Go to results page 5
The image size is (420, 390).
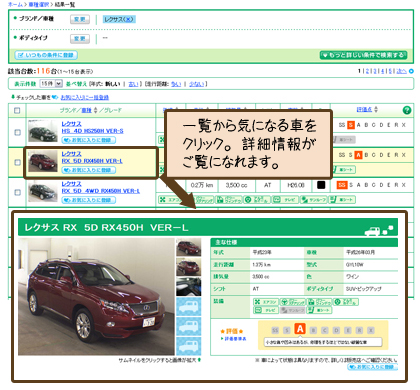click(x=390, y=71)
